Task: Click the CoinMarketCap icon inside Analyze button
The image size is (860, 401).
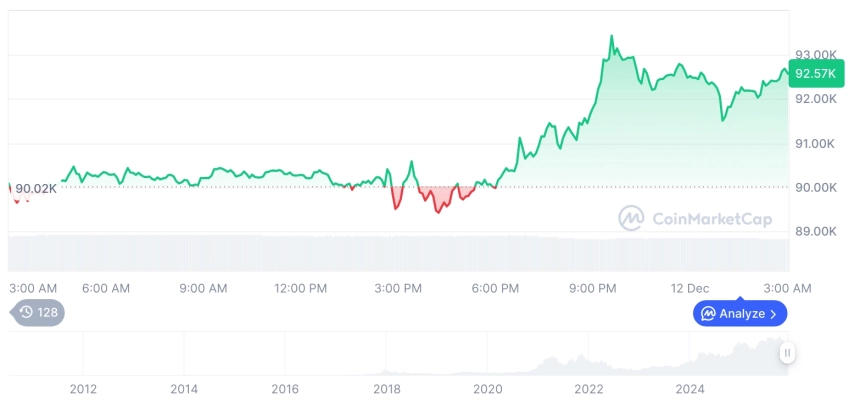Action: 708,314
